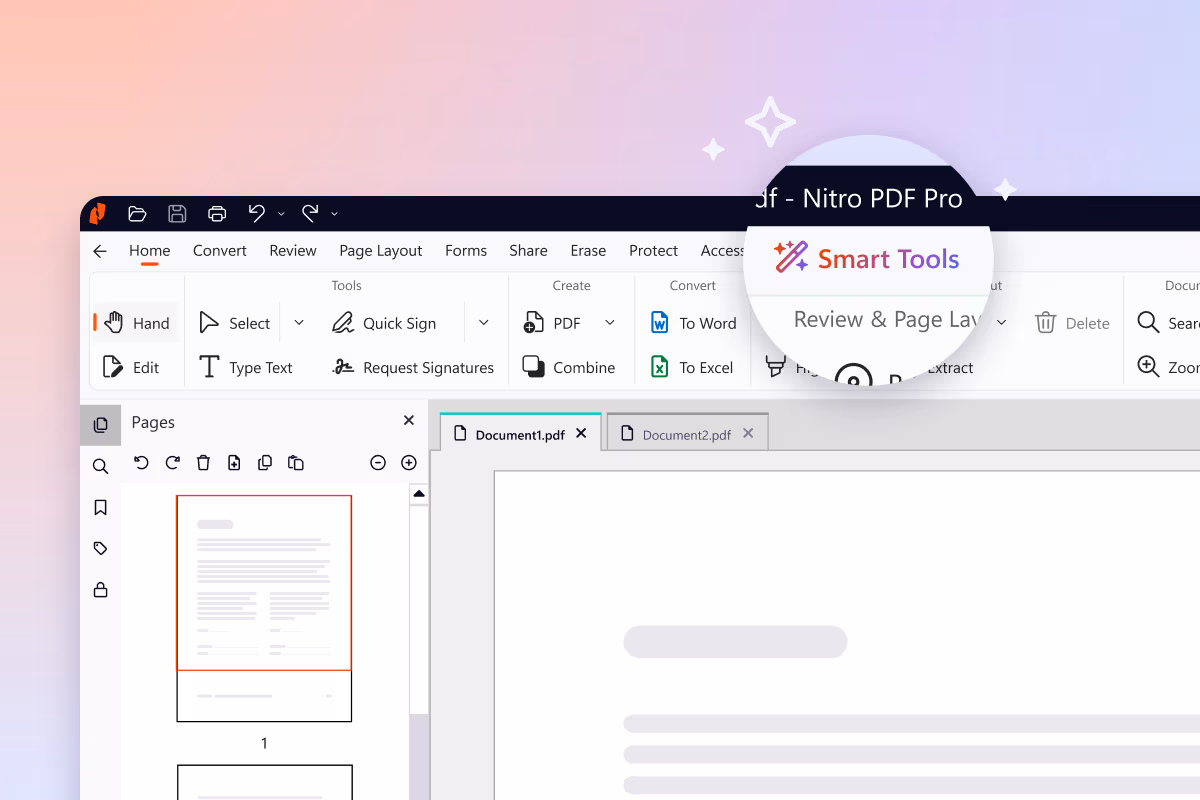Activate the Hand tool

[x=137, y=323]
